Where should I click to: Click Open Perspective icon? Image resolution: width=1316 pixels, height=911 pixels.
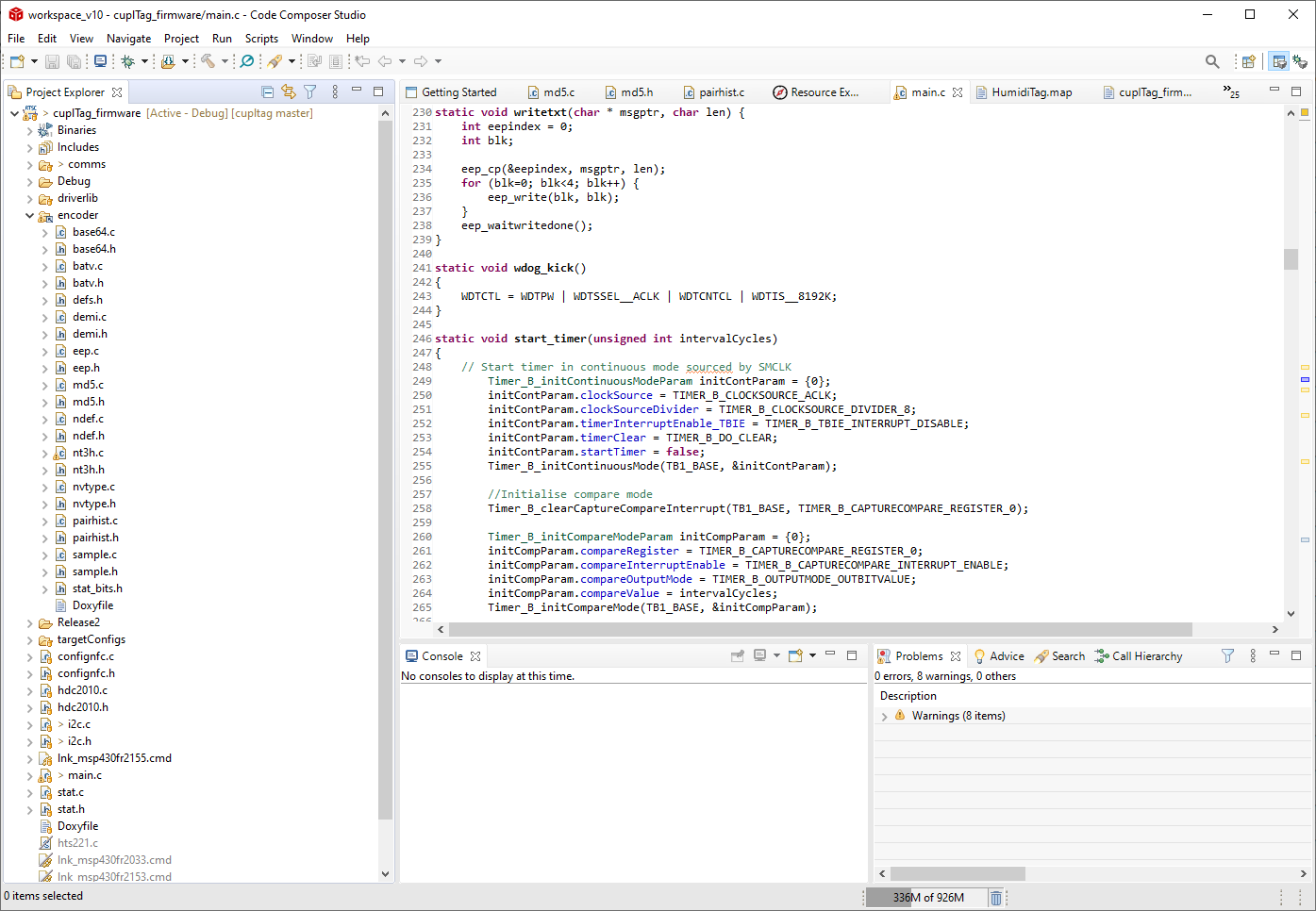(x=1248, y=61)
